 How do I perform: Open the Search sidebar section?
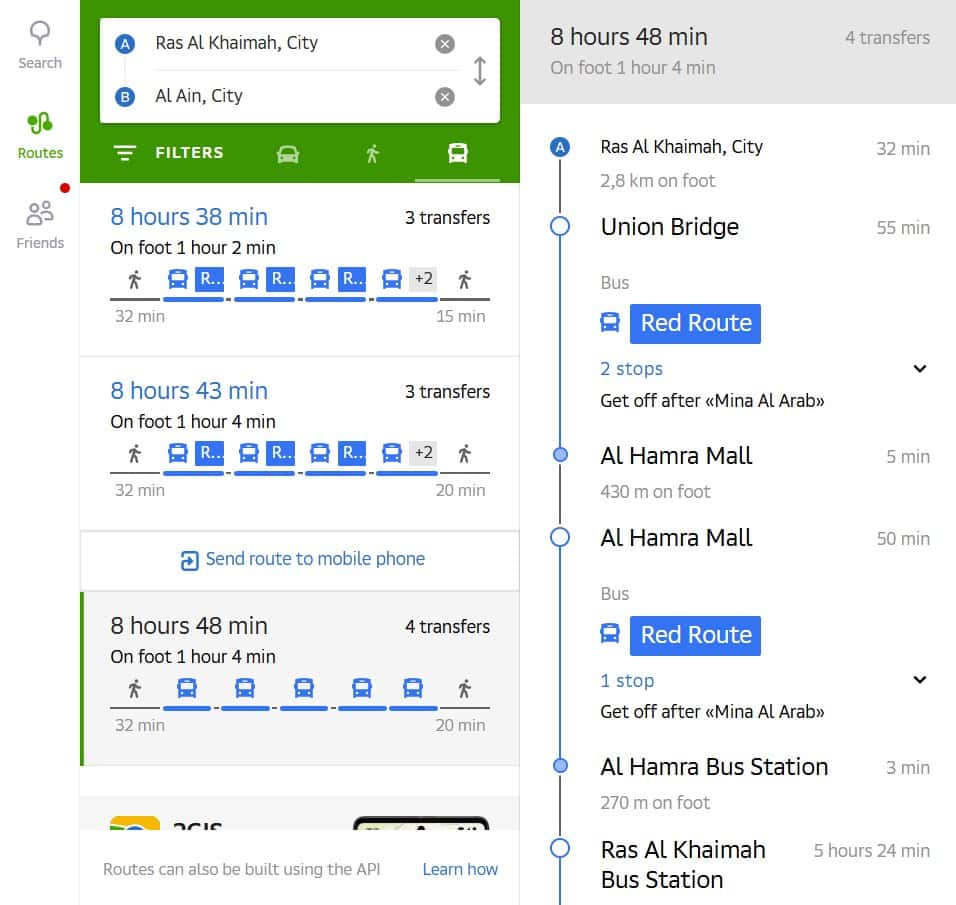click(40, 45)
